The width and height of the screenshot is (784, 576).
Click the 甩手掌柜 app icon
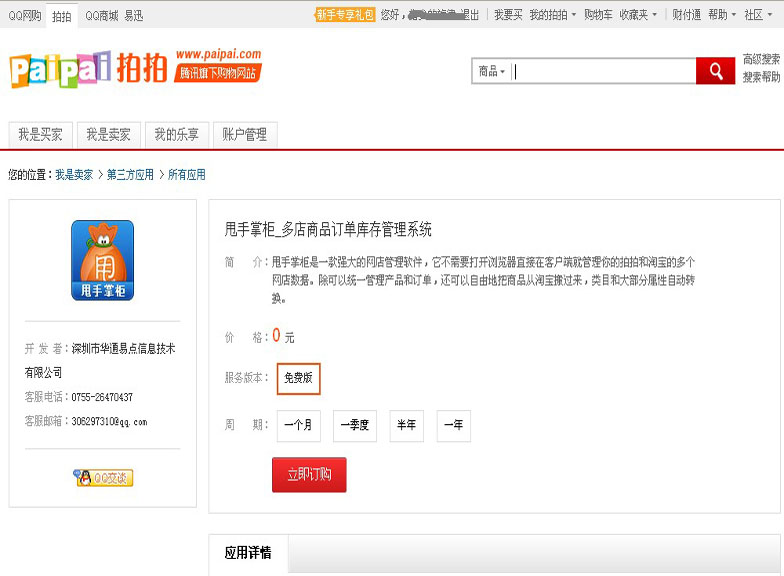pyautogui.click(x=102, y=260)
